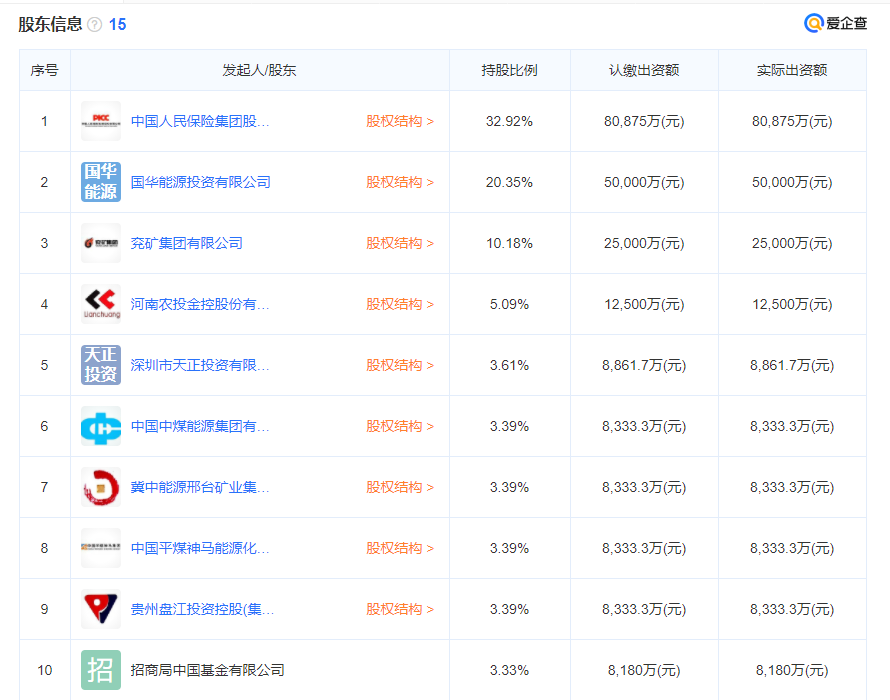Click the 贵州盘江投资控股 logo icon
The width and height of the screenshot is (890, 700).
pos(100,609)
